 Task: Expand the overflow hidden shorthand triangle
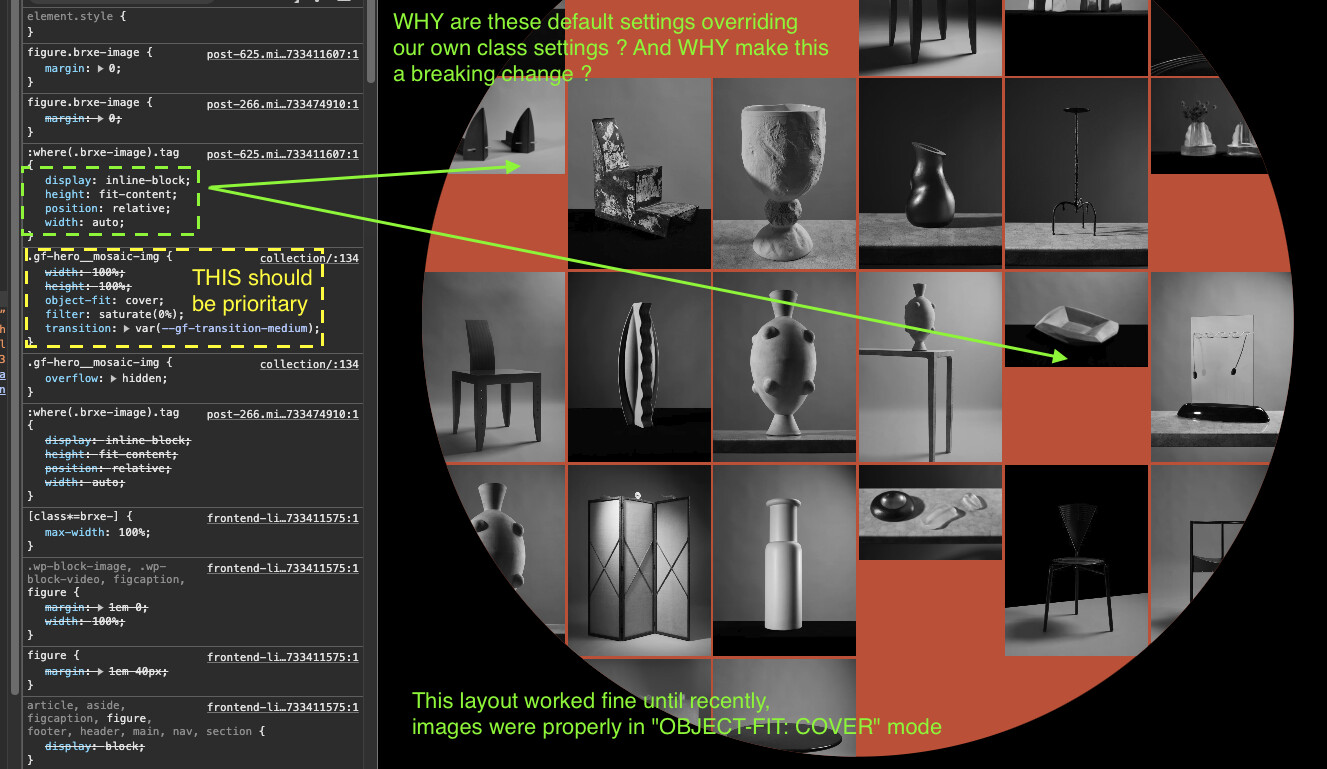click(114, 379)
